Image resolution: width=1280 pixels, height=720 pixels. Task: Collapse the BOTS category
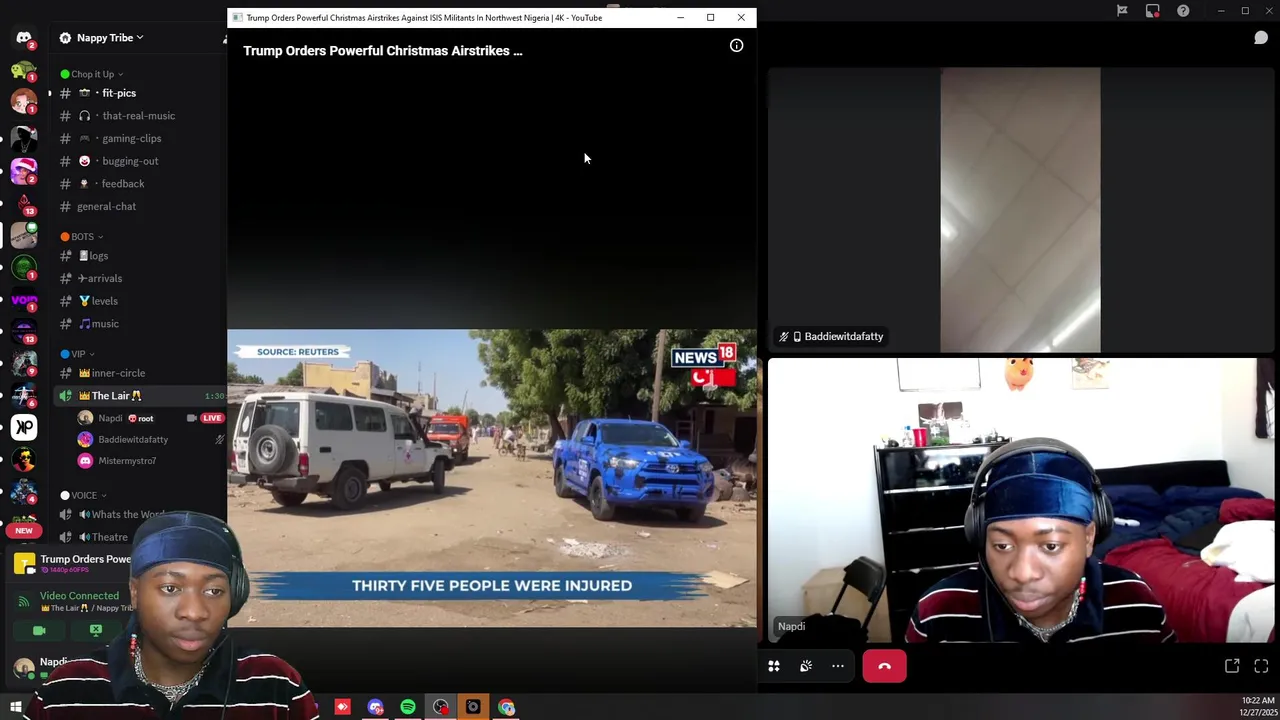point(82,237)
